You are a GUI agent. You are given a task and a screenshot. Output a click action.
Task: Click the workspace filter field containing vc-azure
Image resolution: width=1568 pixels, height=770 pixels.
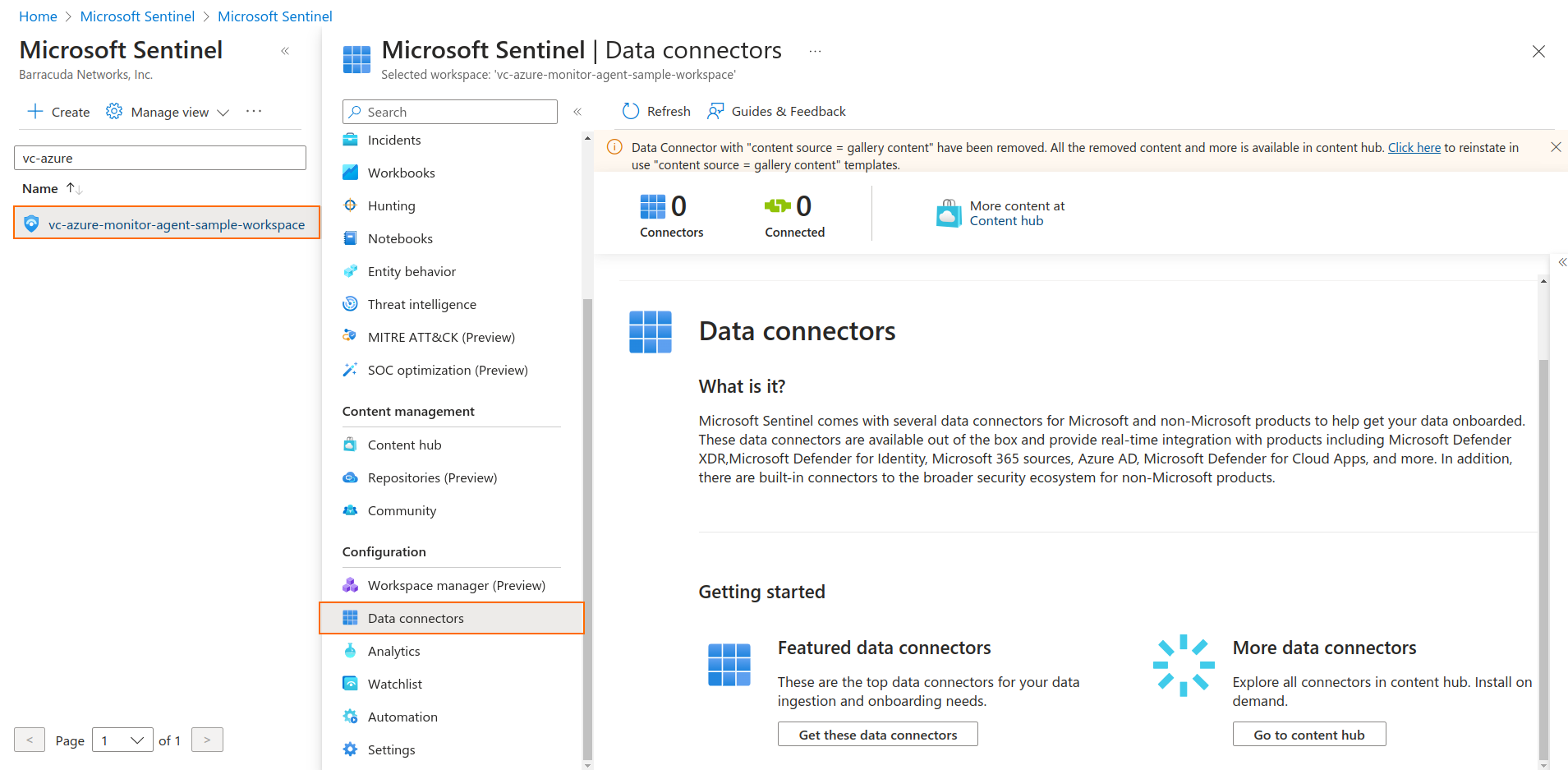click(x=160, y=158)
